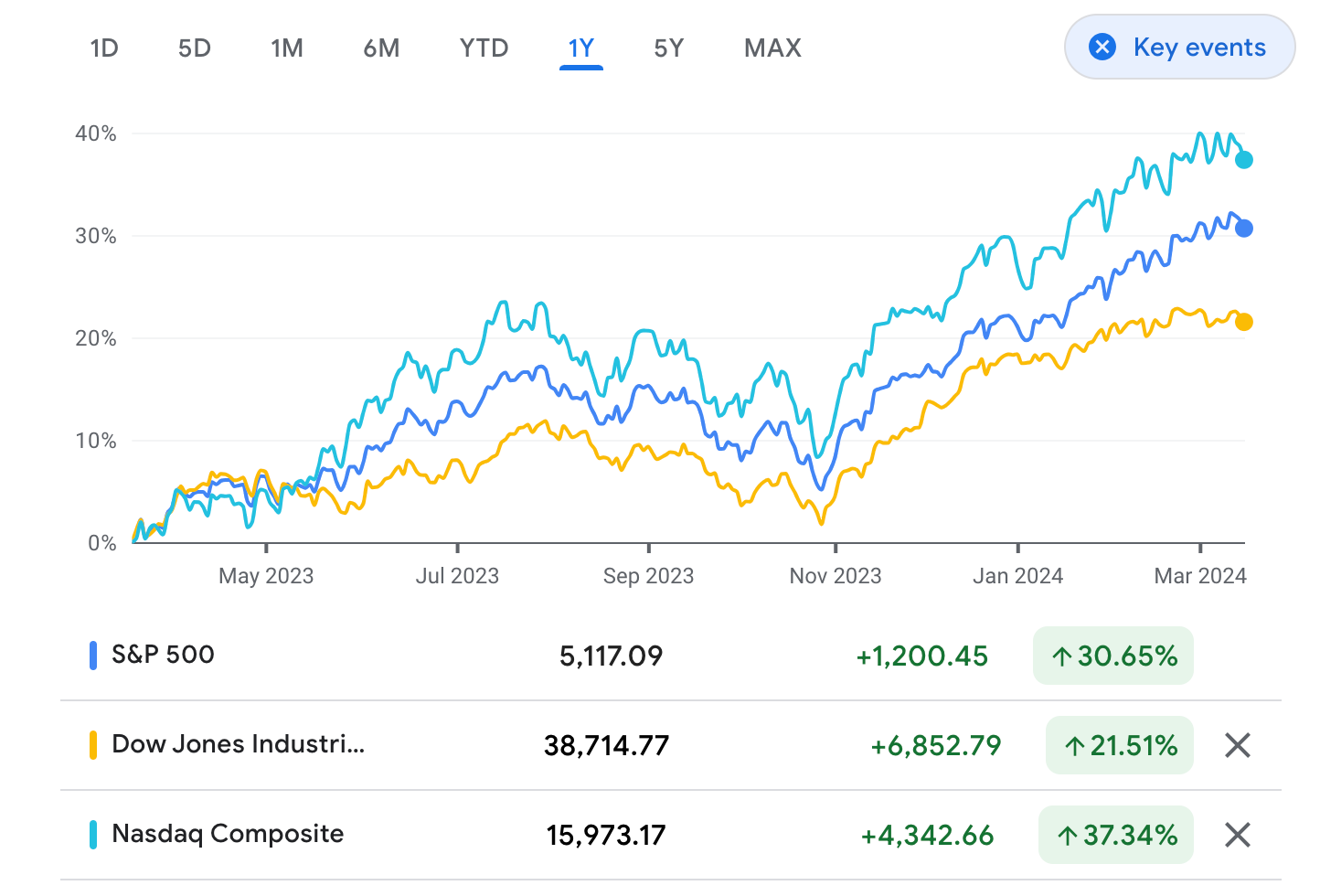Select the 5D time range tab
This screenshot has width=1320, height=896.
pos(195,48)
